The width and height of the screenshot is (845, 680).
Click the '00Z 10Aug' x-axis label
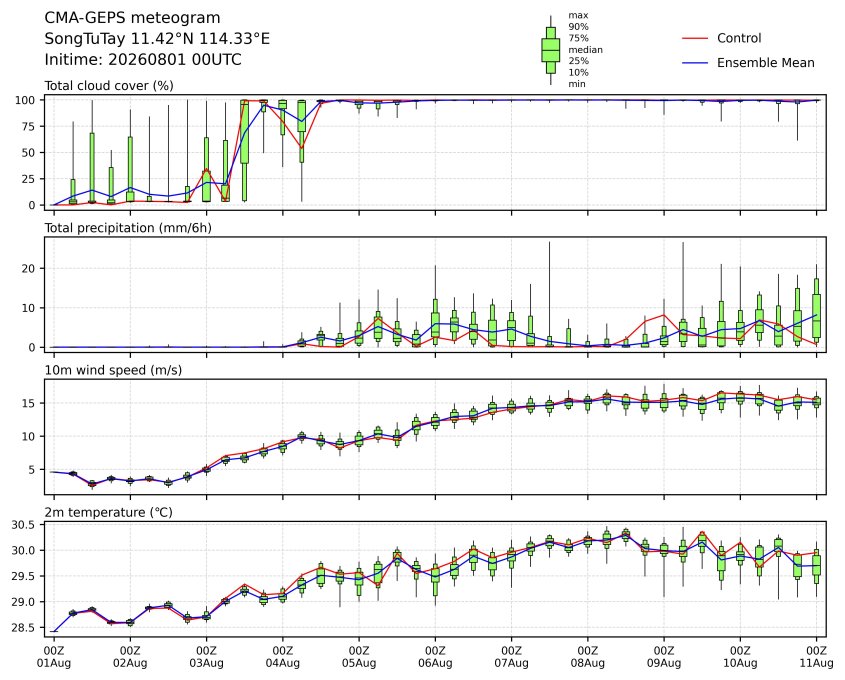(x=740, y=657)
